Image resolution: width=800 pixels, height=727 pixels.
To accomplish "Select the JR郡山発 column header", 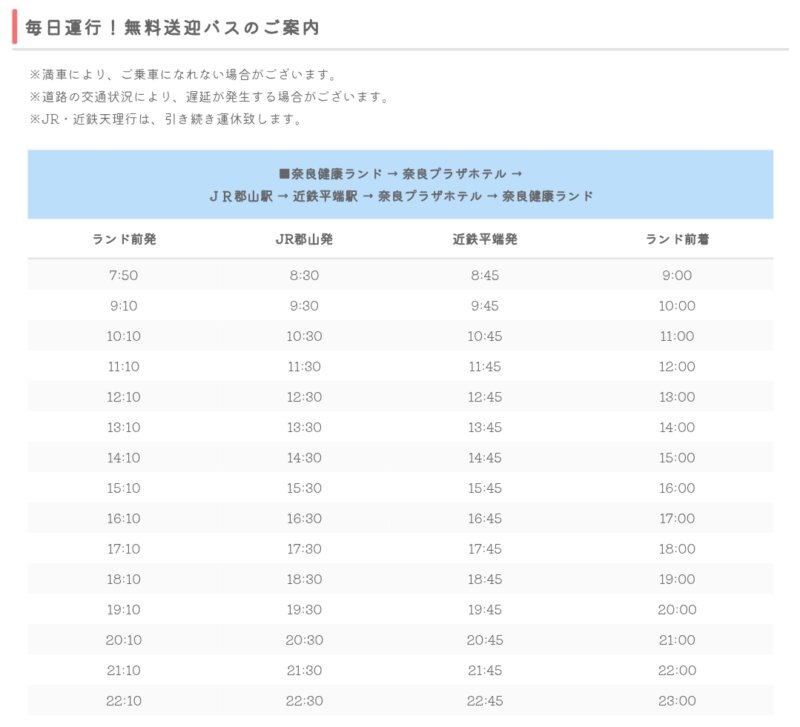I will coord(304,240).
